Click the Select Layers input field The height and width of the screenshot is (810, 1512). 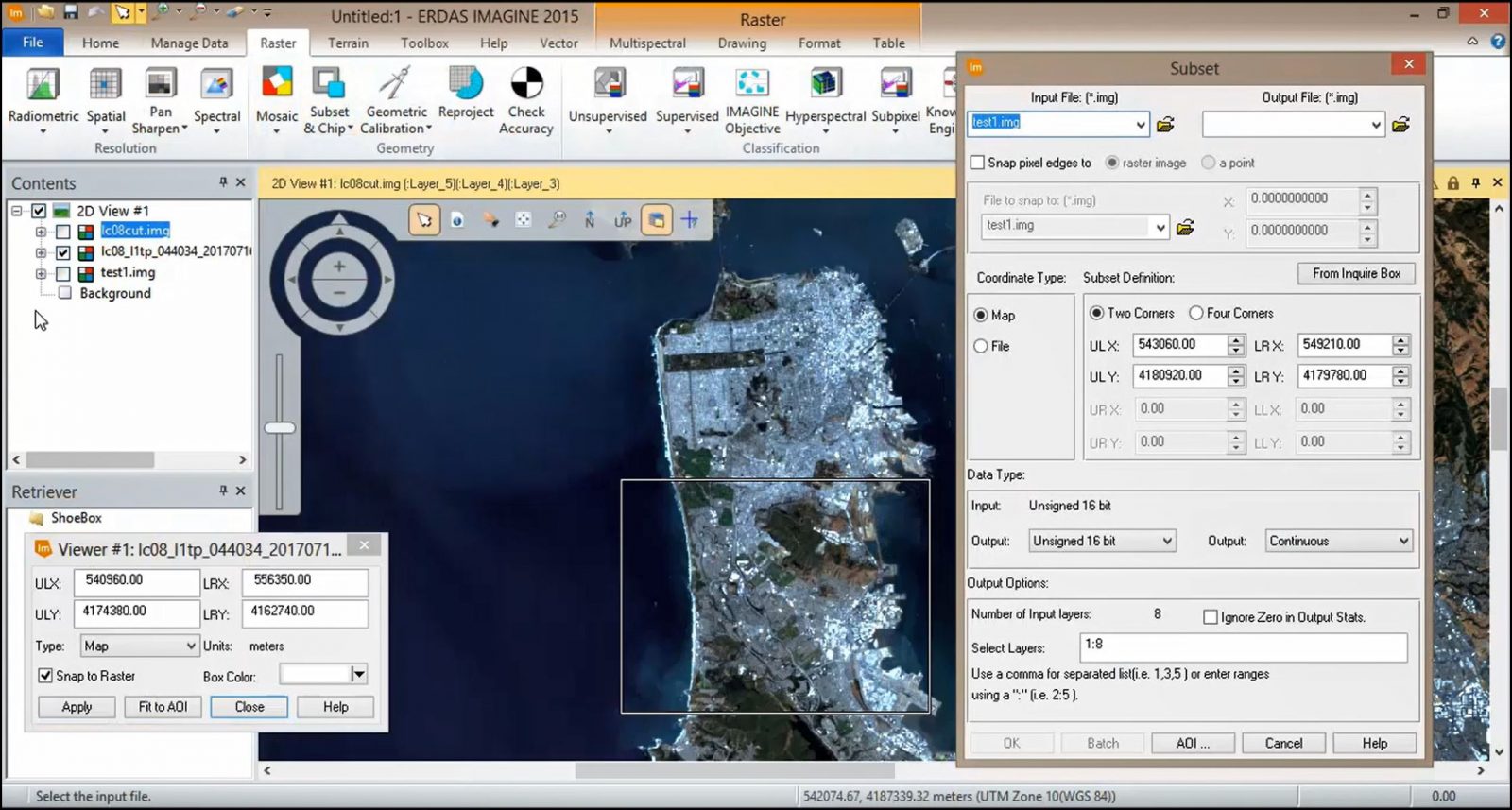1243,647
